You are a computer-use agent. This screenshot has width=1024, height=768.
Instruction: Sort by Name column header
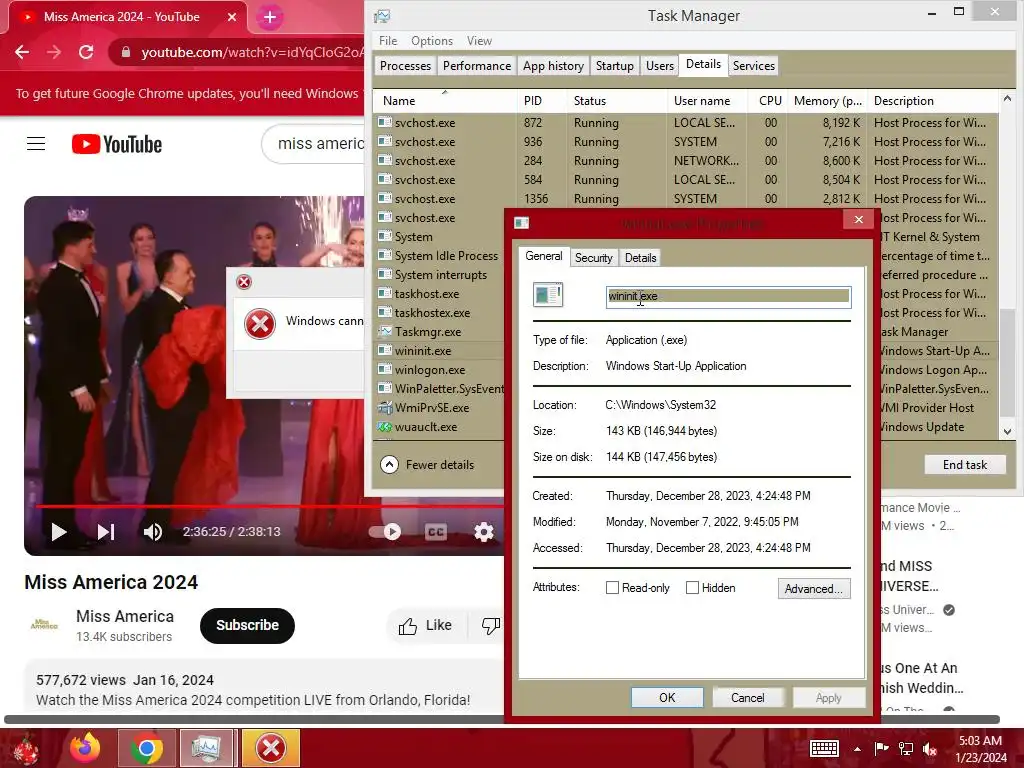444,101
